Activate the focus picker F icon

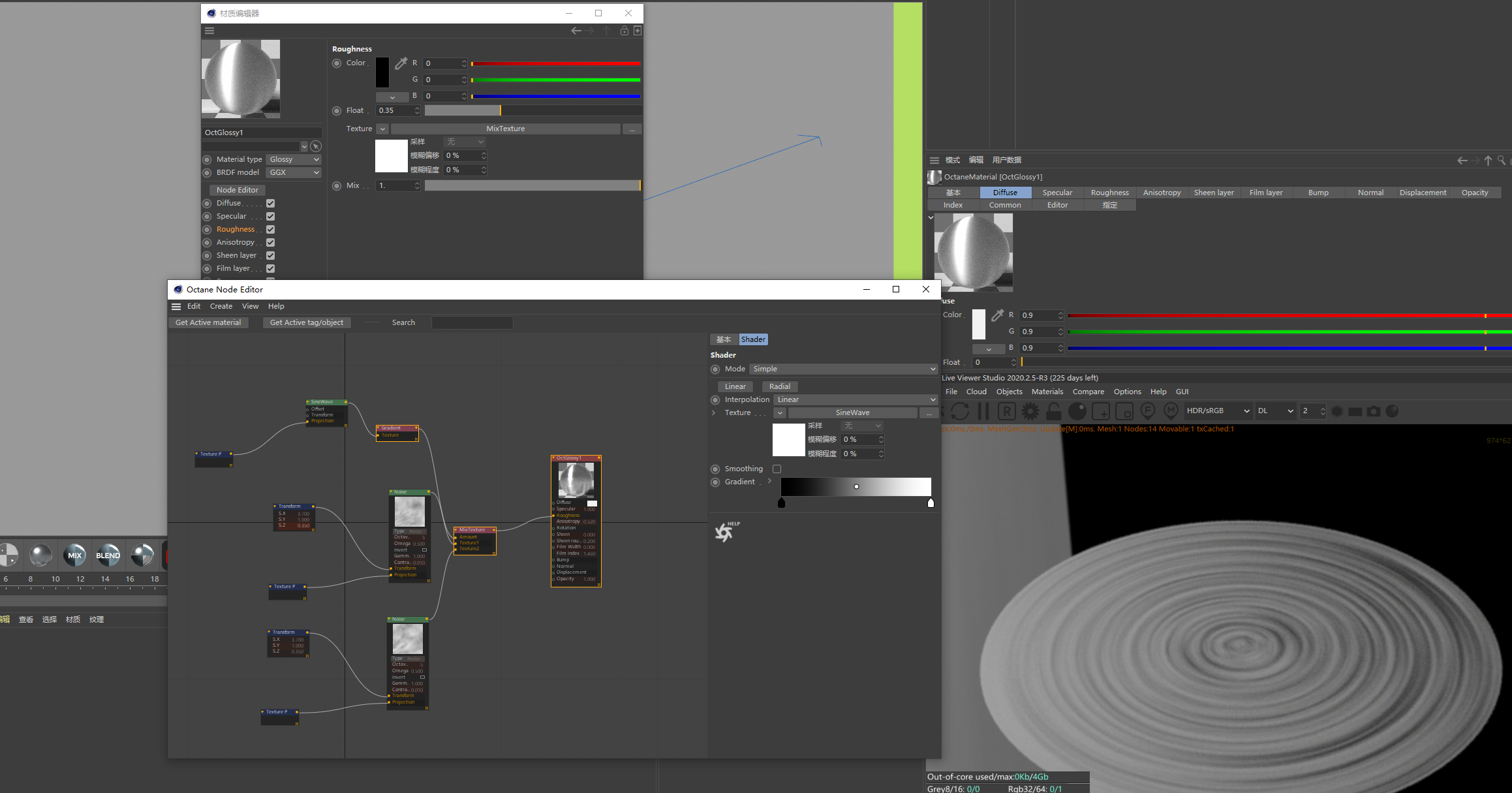pos(1148,411)
